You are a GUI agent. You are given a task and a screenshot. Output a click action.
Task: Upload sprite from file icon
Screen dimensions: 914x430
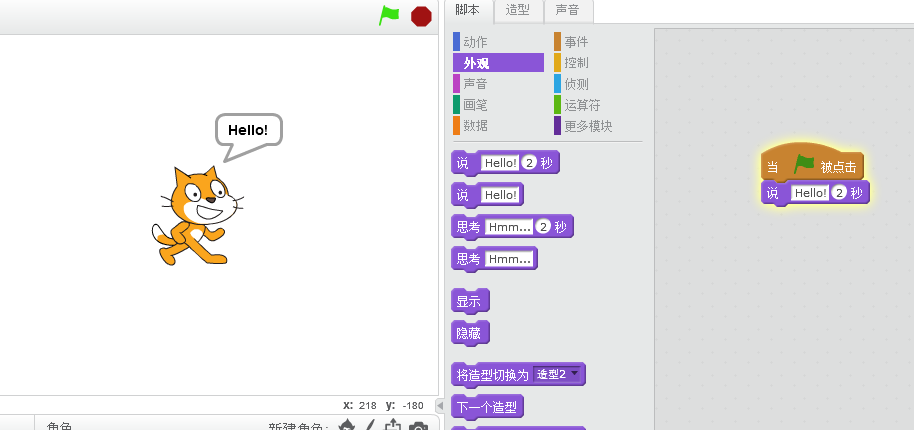pyautogui.click(x=393, y=426)
